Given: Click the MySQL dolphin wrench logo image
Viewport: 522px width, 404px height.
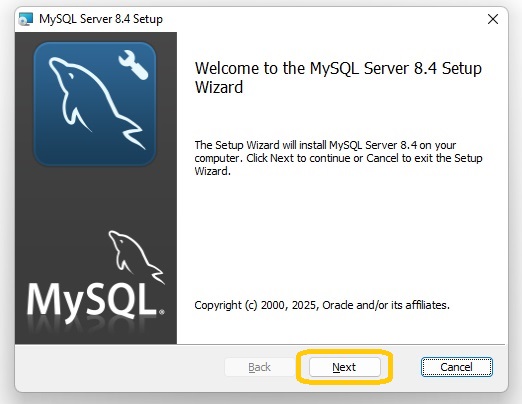Looking at the screenshot, I should point(95,104).
